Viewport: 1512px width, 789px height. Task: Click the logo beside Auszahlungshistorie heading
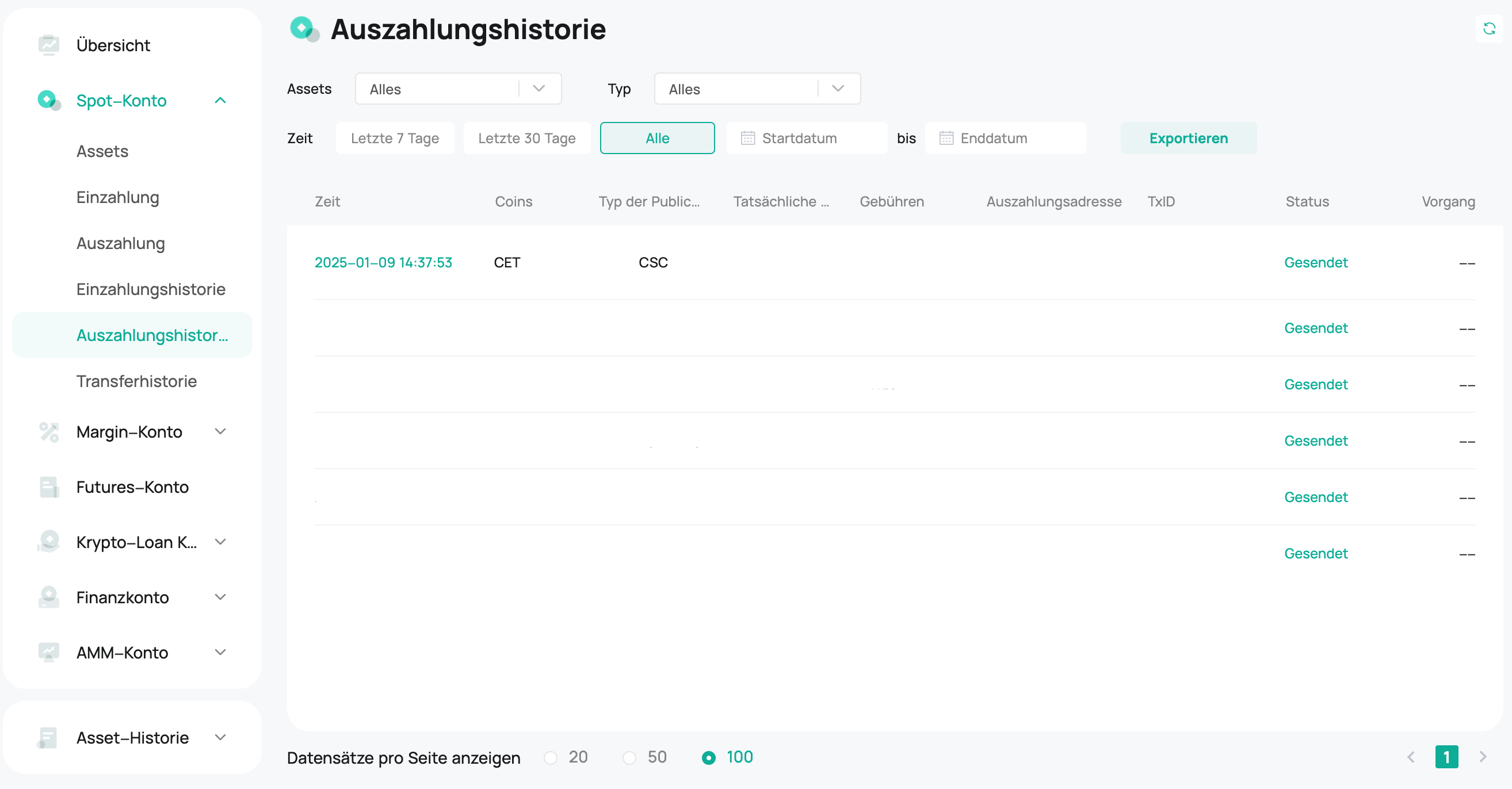pos(304,29)
